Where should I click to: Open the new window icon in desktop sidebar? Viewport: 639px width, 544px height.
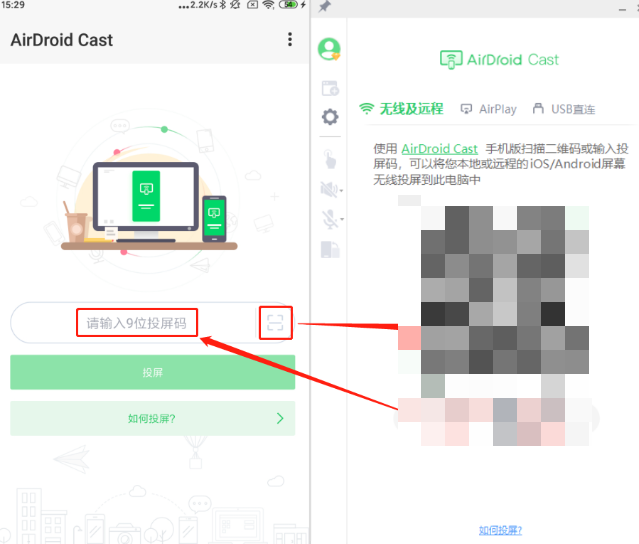click(330, 88)
